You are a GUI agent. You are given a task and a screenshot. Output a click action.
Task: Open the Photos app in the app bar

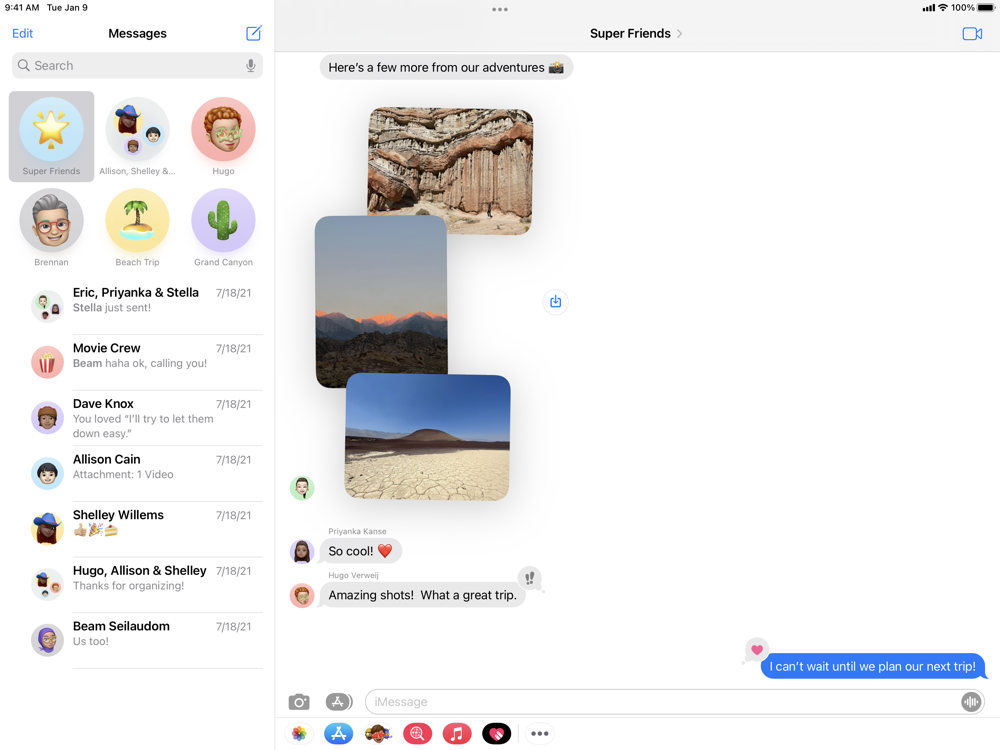pyautogui.click(x=299, y=734)
